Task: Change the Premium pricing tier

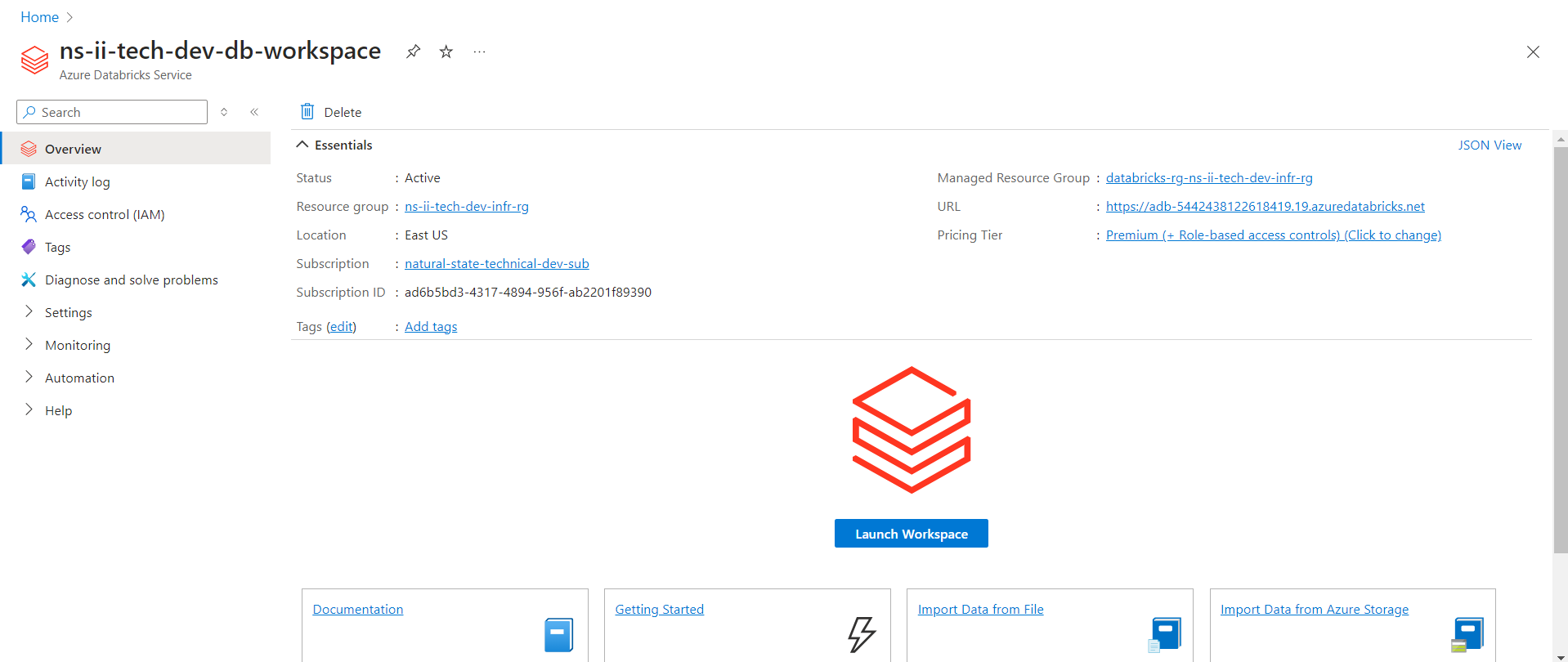Action: [x=1274, y=235]
